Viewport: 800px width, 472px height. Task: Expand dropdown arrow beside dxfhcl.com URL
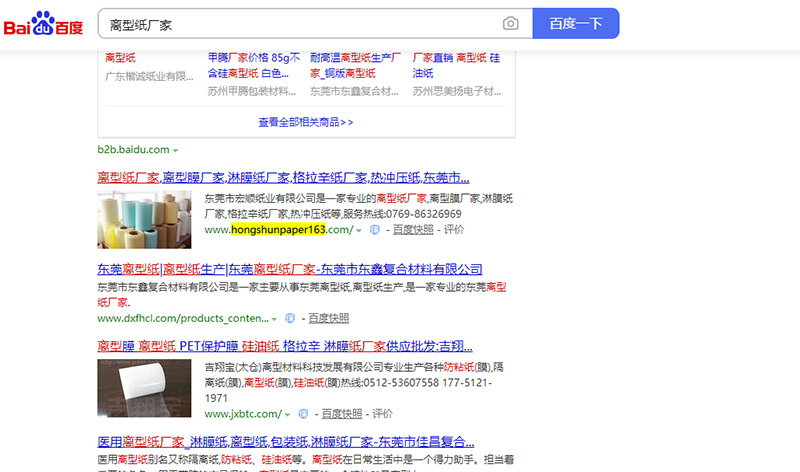pyautogui.click(x=274, y=319)
